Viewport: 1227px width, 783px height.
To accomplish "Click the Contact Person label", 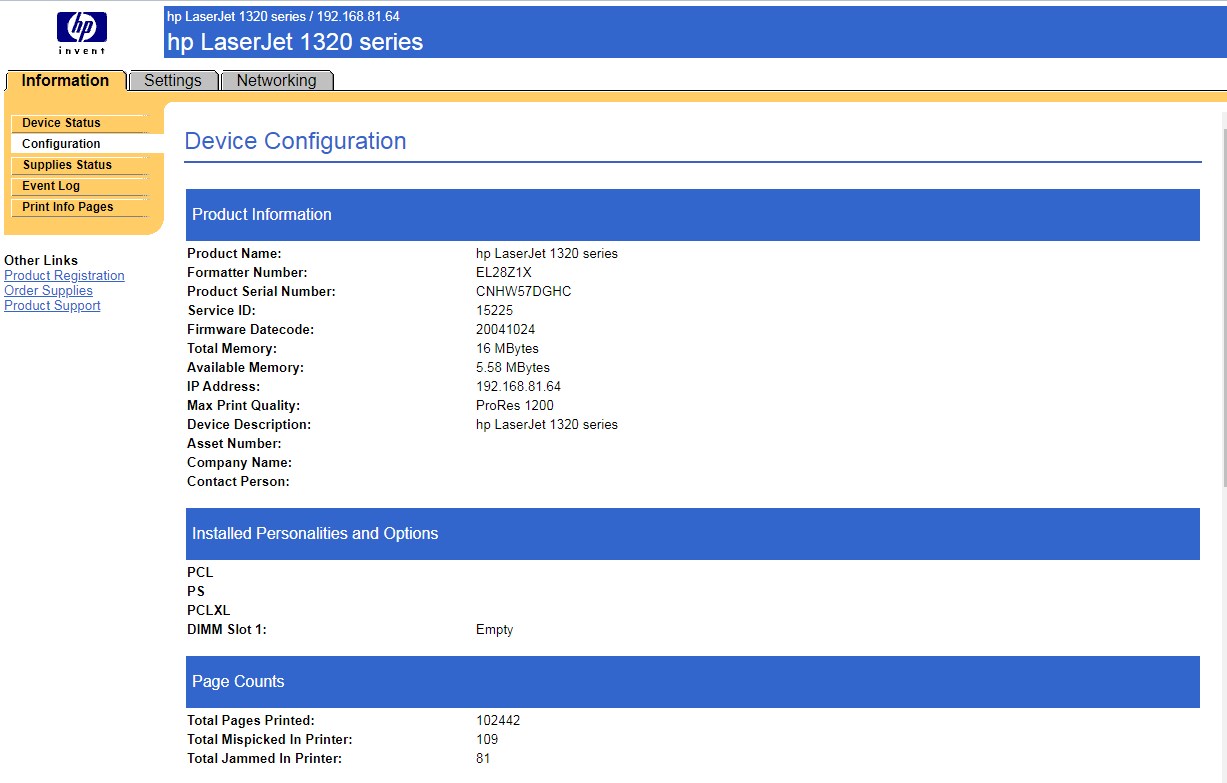I will pyautogui.click(x=238, y=482).
